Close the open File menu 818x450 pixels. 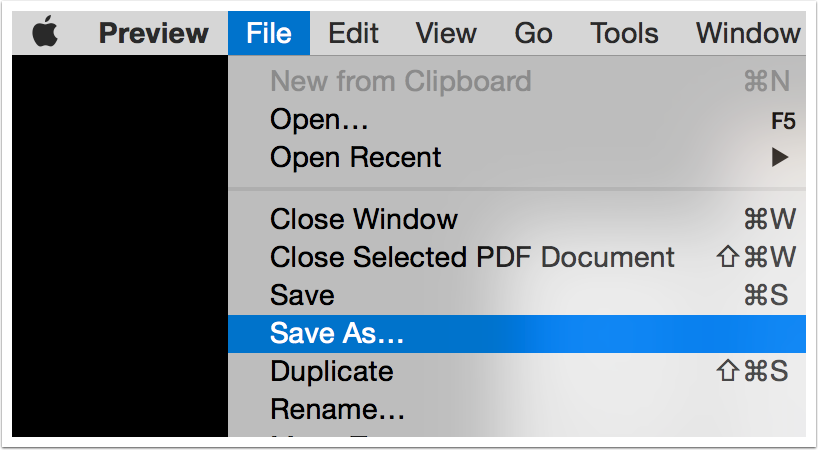(x=268, y=34)
